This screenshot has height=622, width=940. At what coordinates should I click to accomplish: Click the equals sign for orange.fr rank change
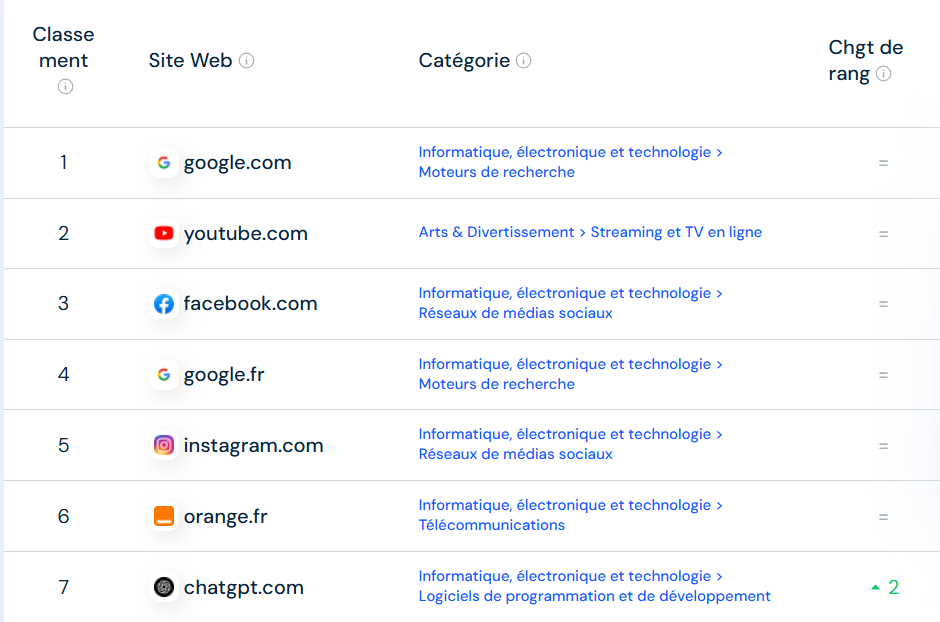point(883,517)
